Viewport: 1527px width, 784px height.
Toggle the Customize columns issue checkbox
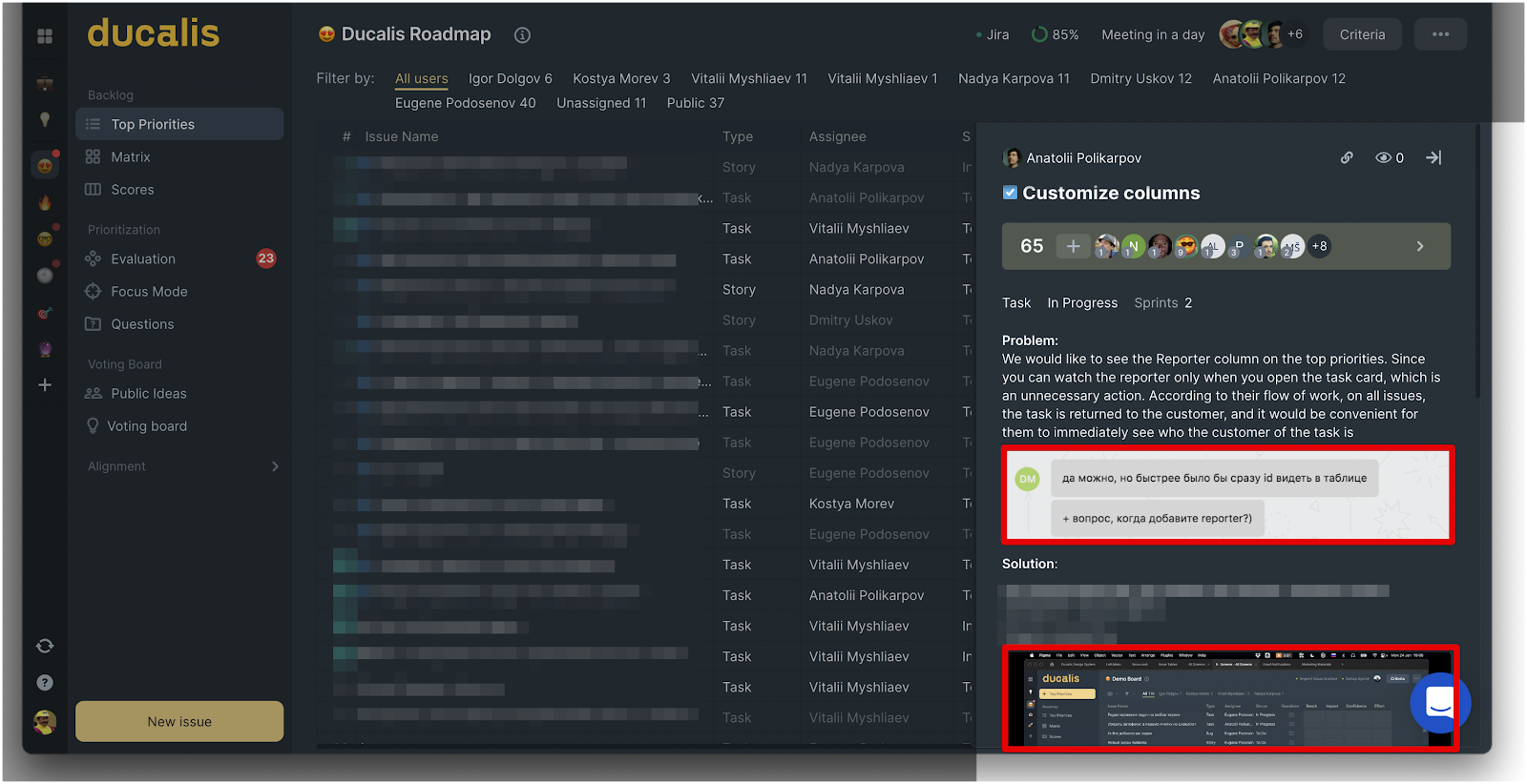point(1010,193)
